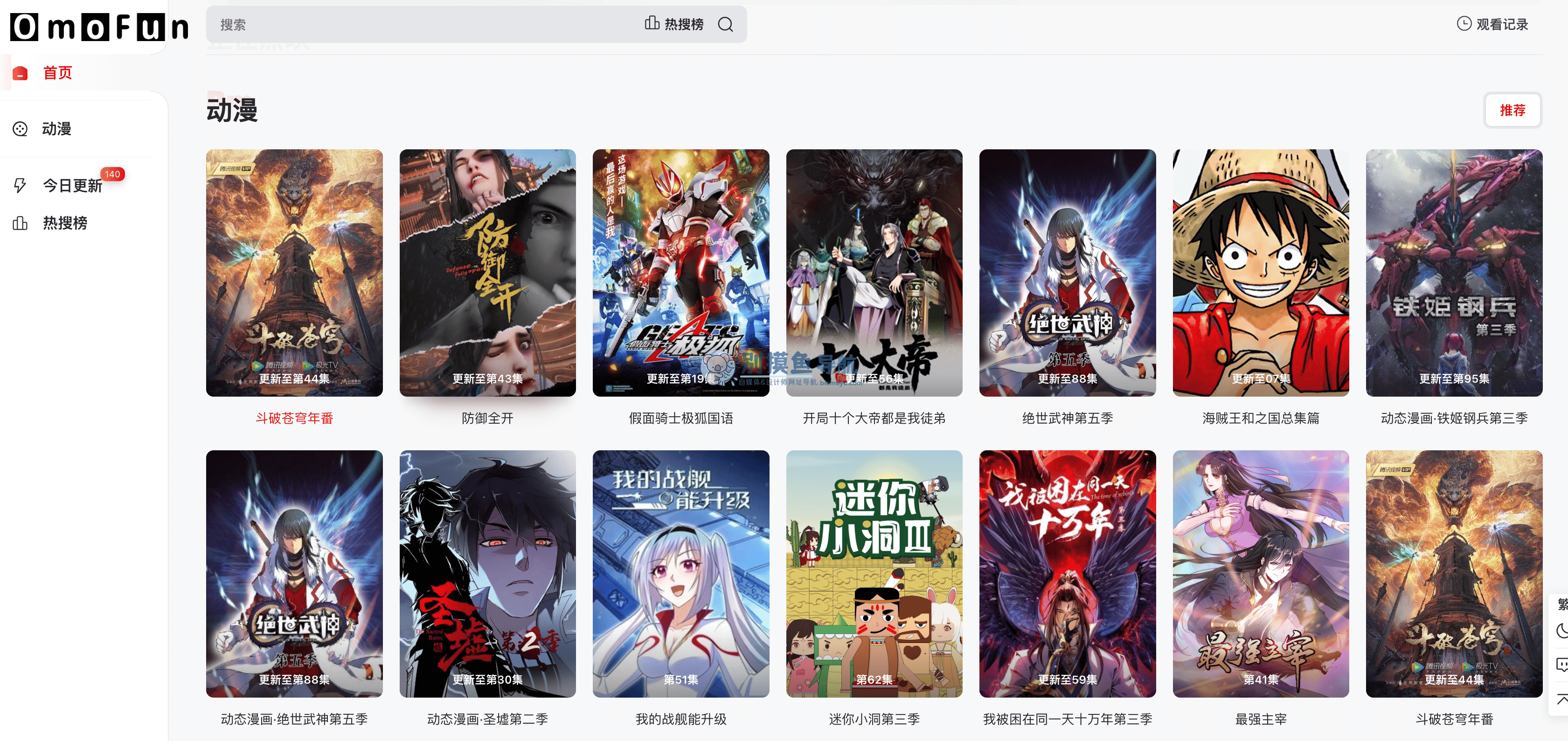Open the first-row 绝世武神第五季 poster (更新至88集)
Viewport: 1568px width, 741px height.
point(1068,273)
